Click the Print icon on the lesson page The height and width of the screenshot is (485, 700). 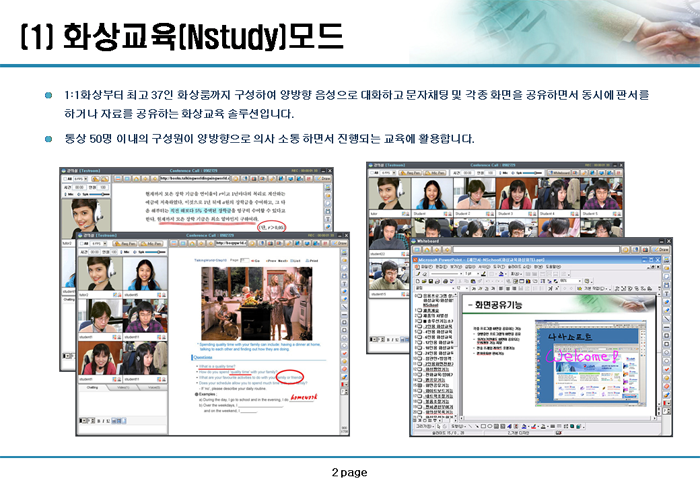tap(311, 260)
